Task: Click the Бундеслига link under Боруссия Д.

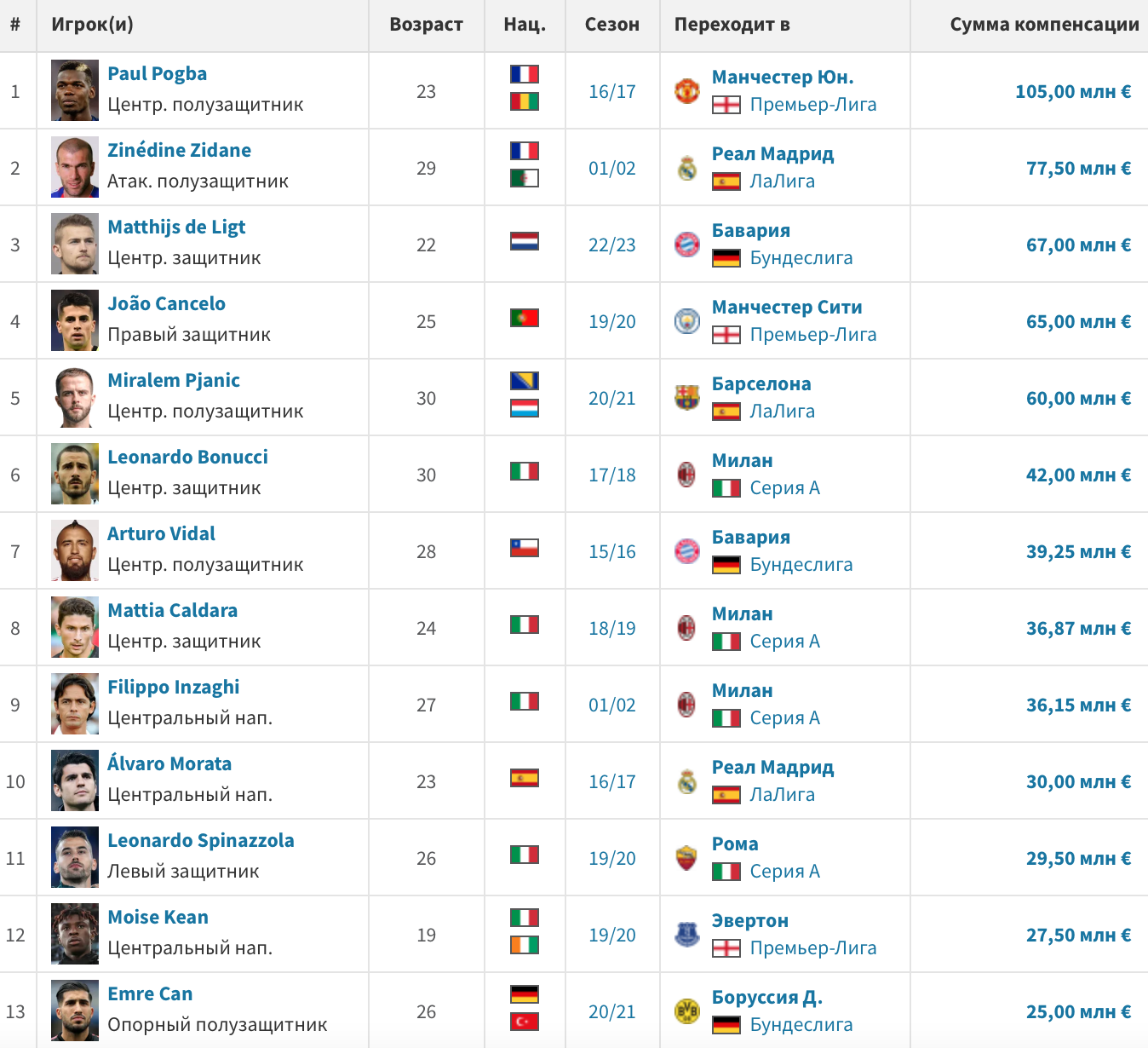Action: [x=801, y=1024]
